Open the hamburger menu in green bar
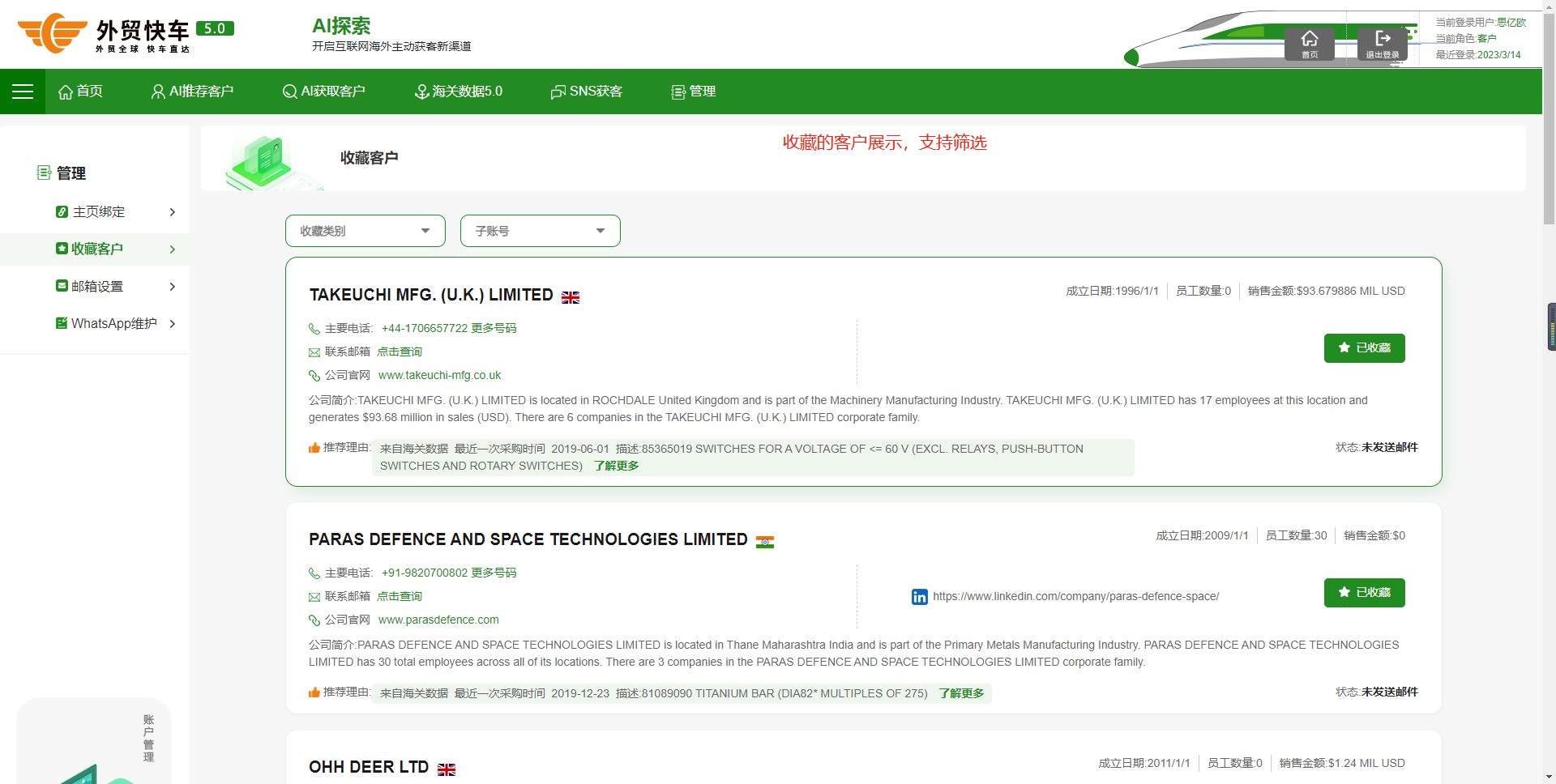Viewport: 1556px width, 784px height. [23, 92]
